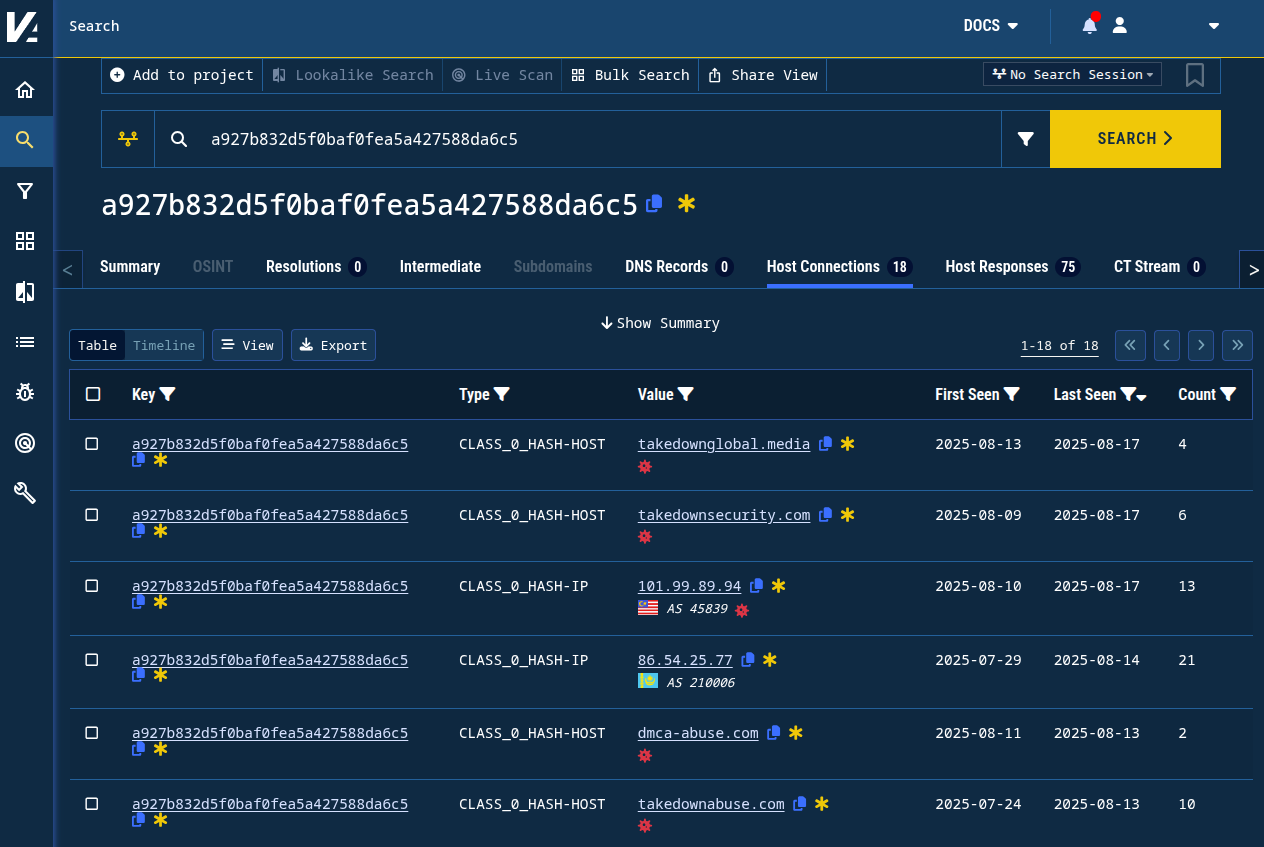This screenshot has height=847, width=1264.
Task: Open the DOCS dropdown
Action: pyautogui.click(x=991, y=26)
